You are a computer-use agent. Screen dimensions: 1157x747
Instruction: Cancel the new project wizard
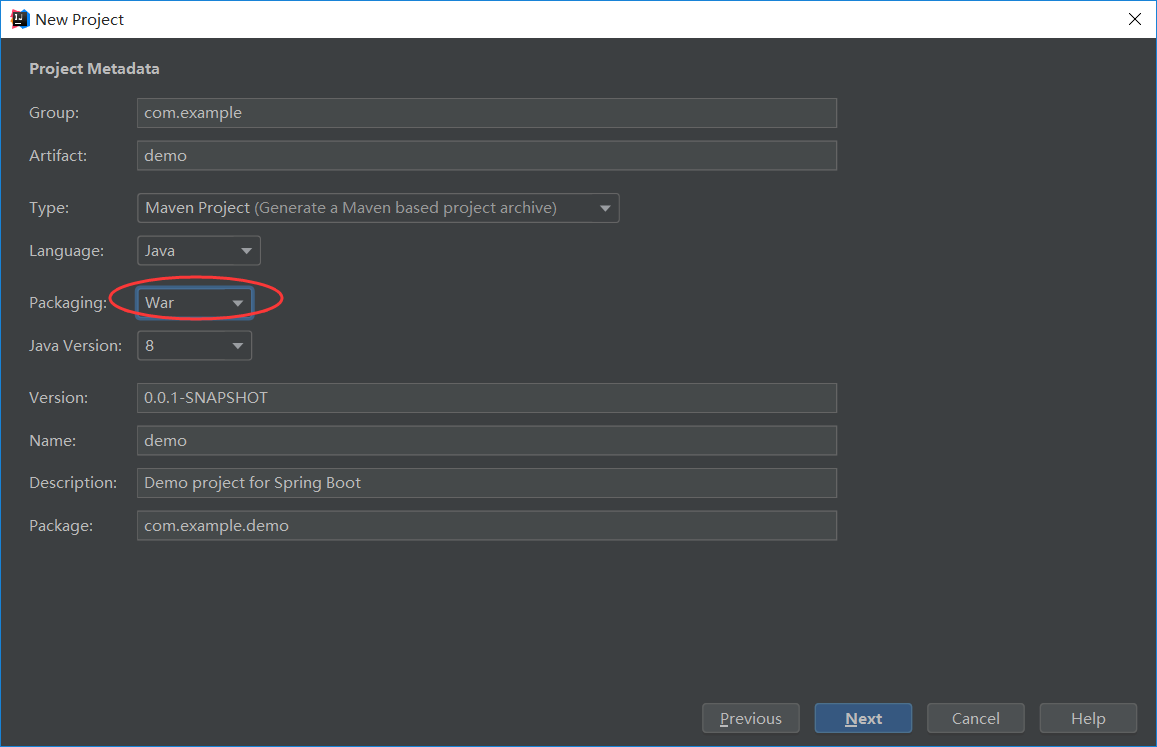click(976, 718)
